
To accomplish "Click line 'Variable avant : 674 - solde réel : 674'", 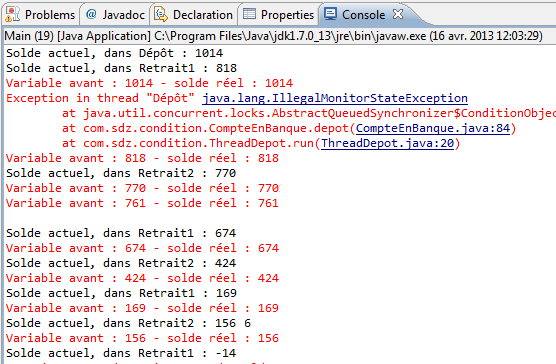I will tap(142, 248).
